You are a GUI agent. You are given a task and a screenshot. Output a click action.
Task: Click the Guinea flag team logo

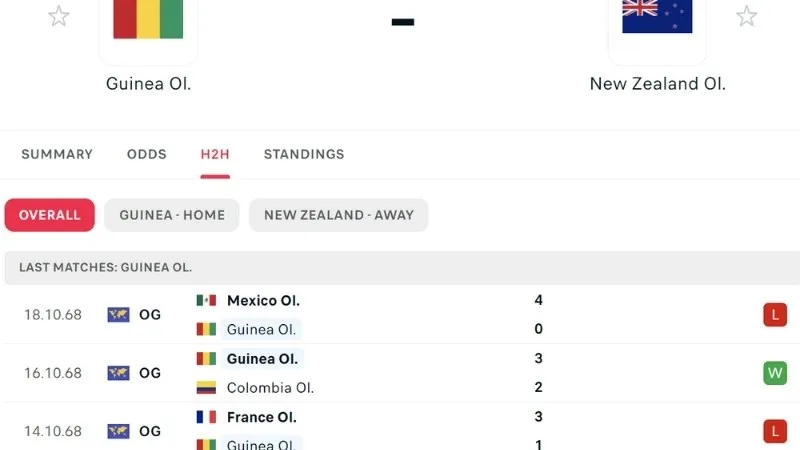(148, 20)
